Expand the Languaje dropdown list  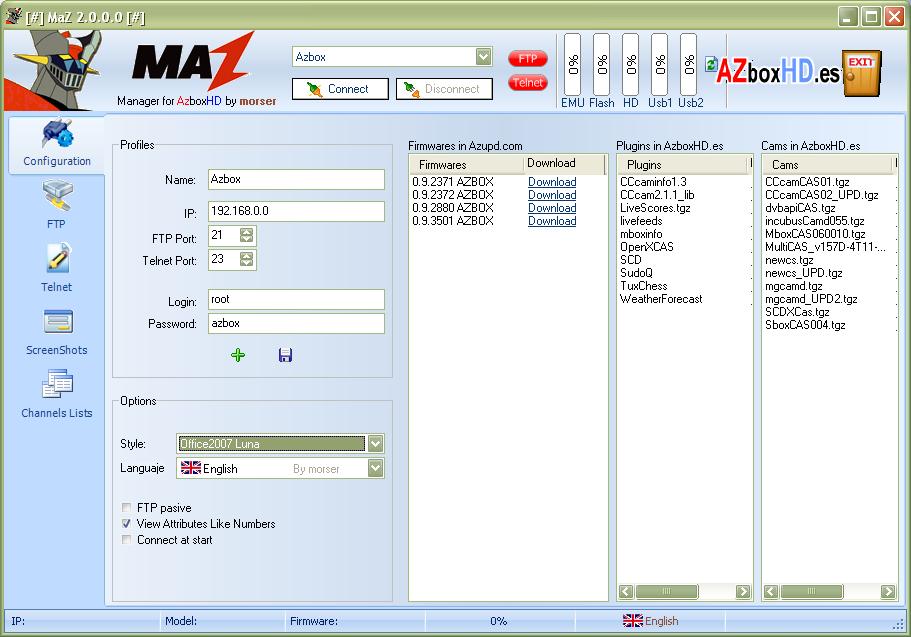(375, 468)
